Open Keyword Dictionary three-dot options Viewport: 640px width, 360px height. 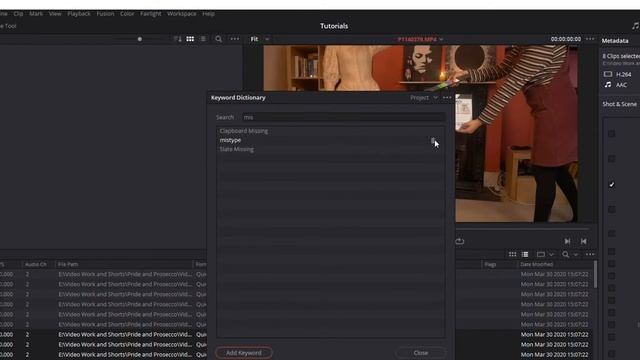tap(447, 98)
